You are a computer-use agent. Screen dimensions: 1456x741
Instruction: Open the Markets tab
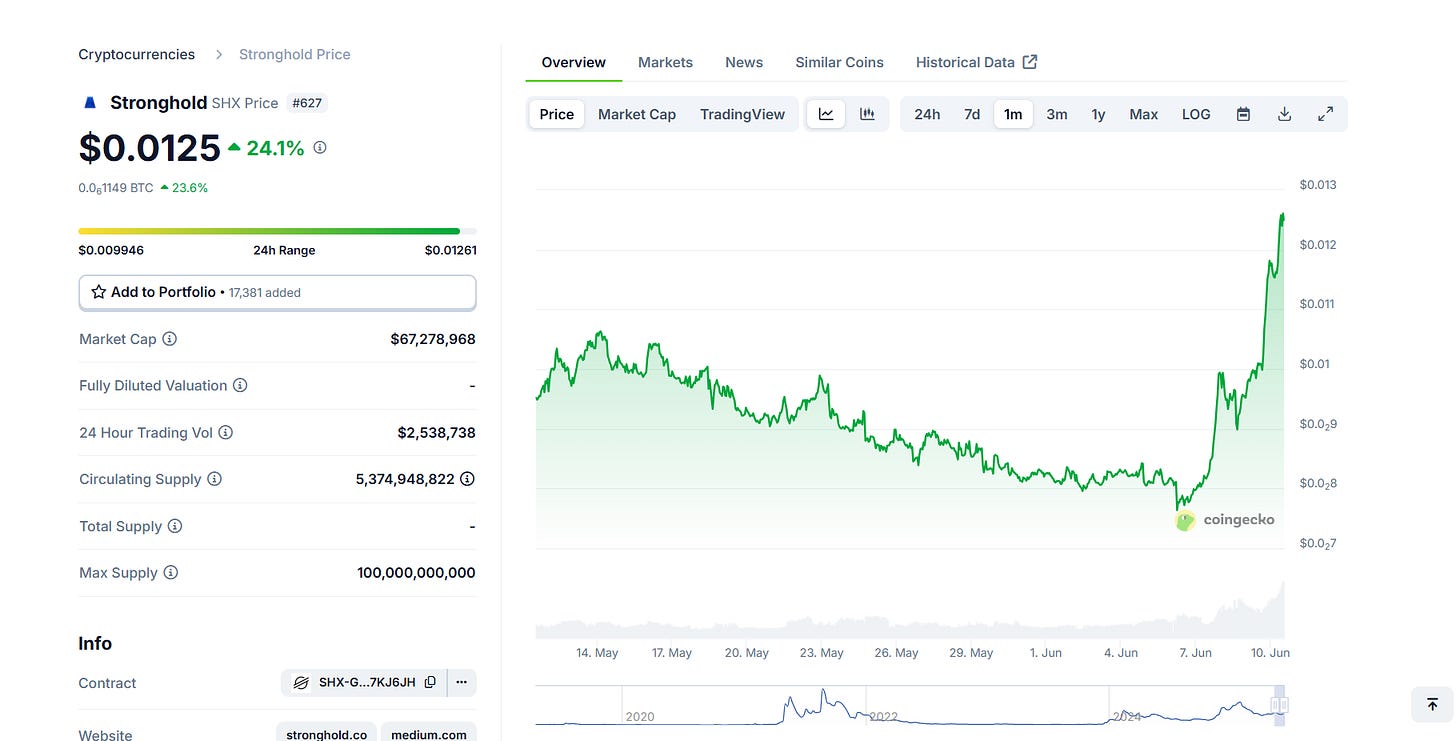(665, 62)
